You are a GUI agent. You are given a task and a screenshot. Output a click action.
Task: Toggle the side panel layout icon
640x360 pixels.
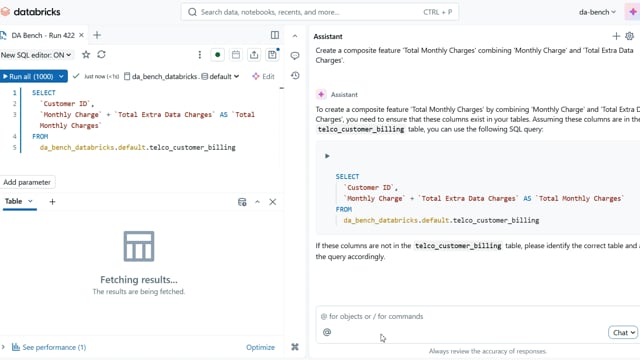[x=275, y=35]
